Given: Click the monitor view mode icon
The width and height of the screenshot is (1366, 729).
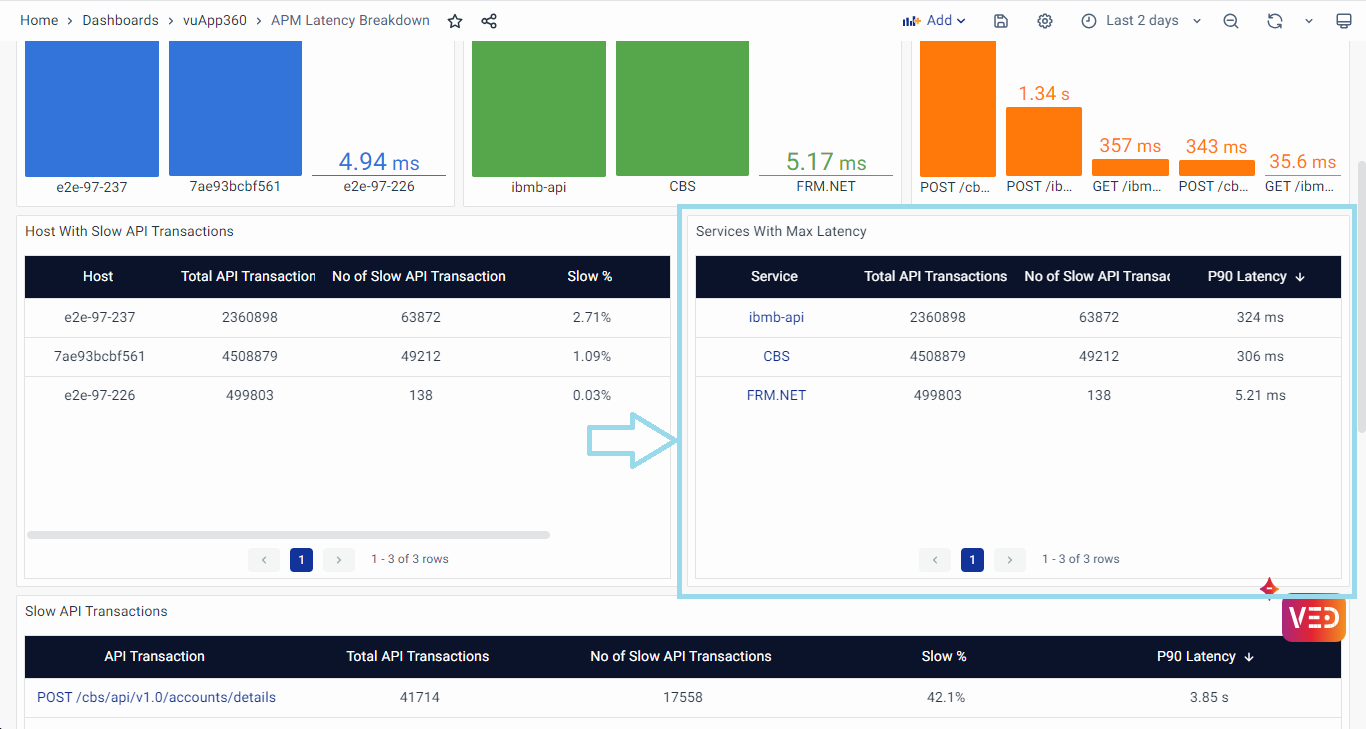Looking at the screenshot, I should point(1343,21).
